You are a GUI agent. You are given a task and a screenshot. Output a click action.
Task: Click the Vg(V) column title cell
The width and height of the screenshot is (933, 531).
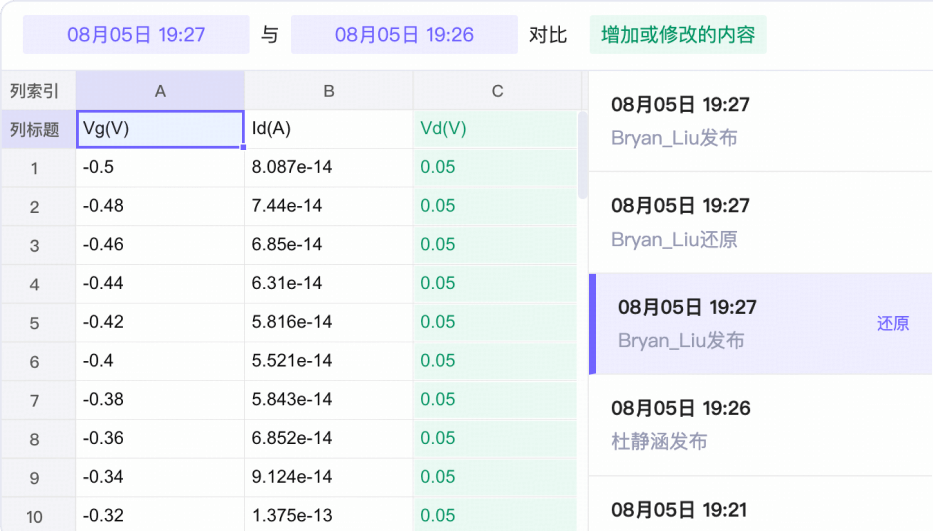click(x=160, y=129)
